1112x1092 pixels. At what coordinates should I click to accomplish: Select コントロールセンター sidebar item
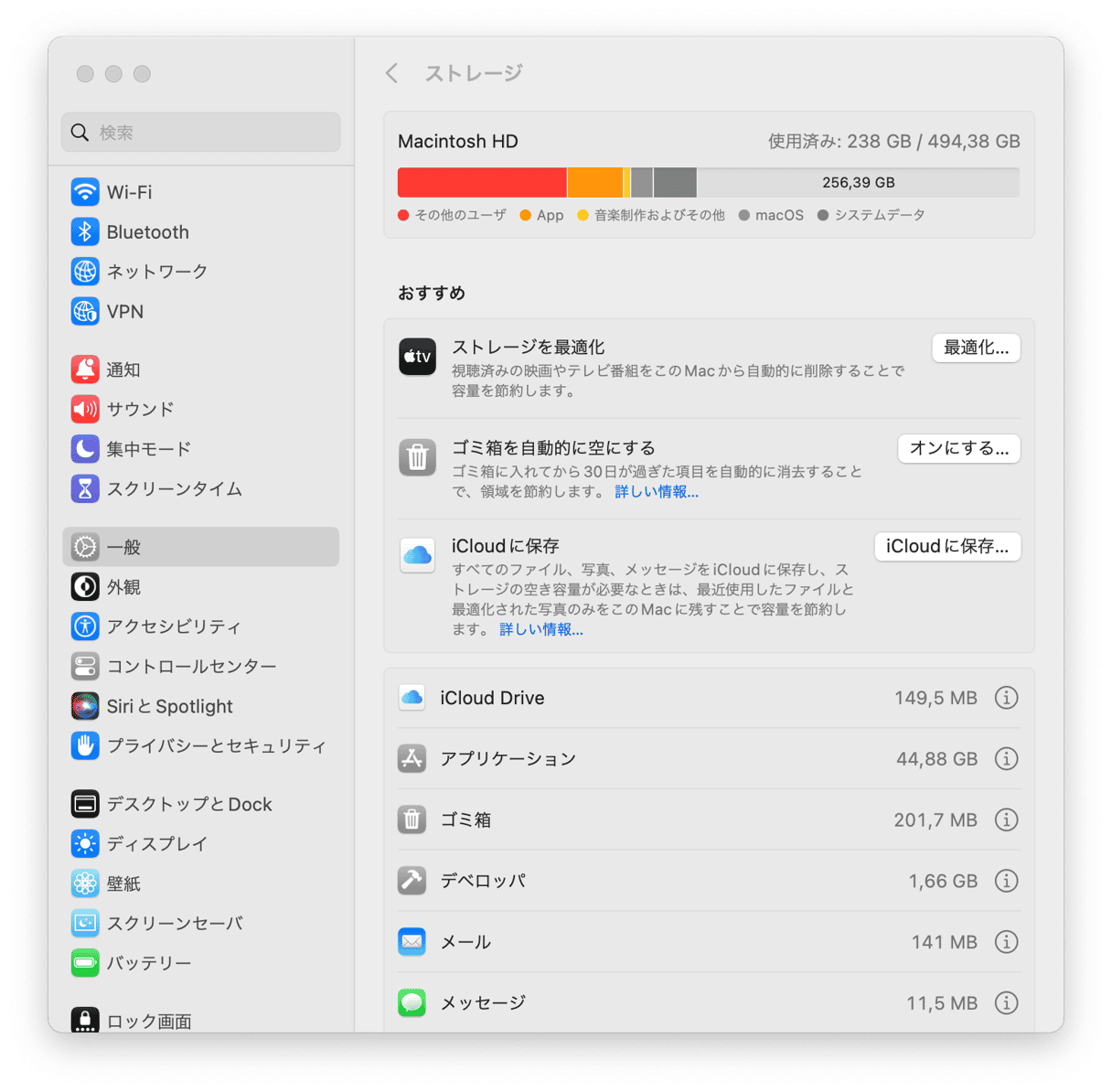pyautogui.click(x=201, y=667)
